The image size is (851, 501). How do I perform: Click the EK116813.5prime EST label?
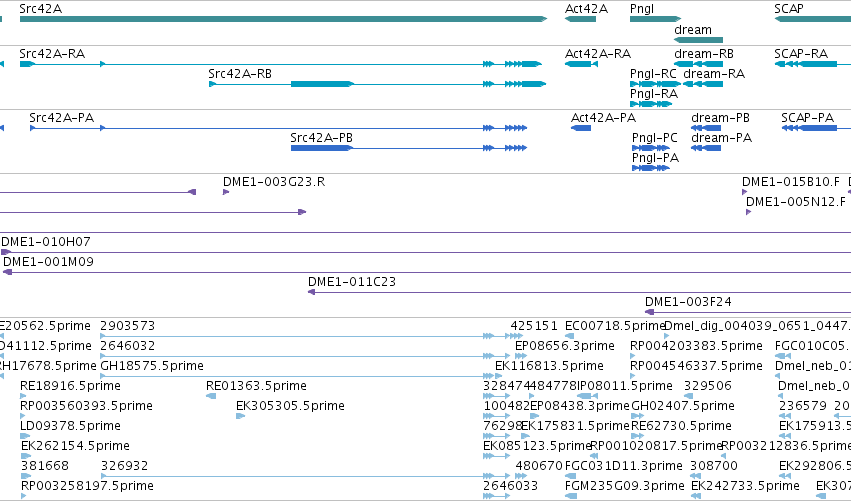[549, 366]
